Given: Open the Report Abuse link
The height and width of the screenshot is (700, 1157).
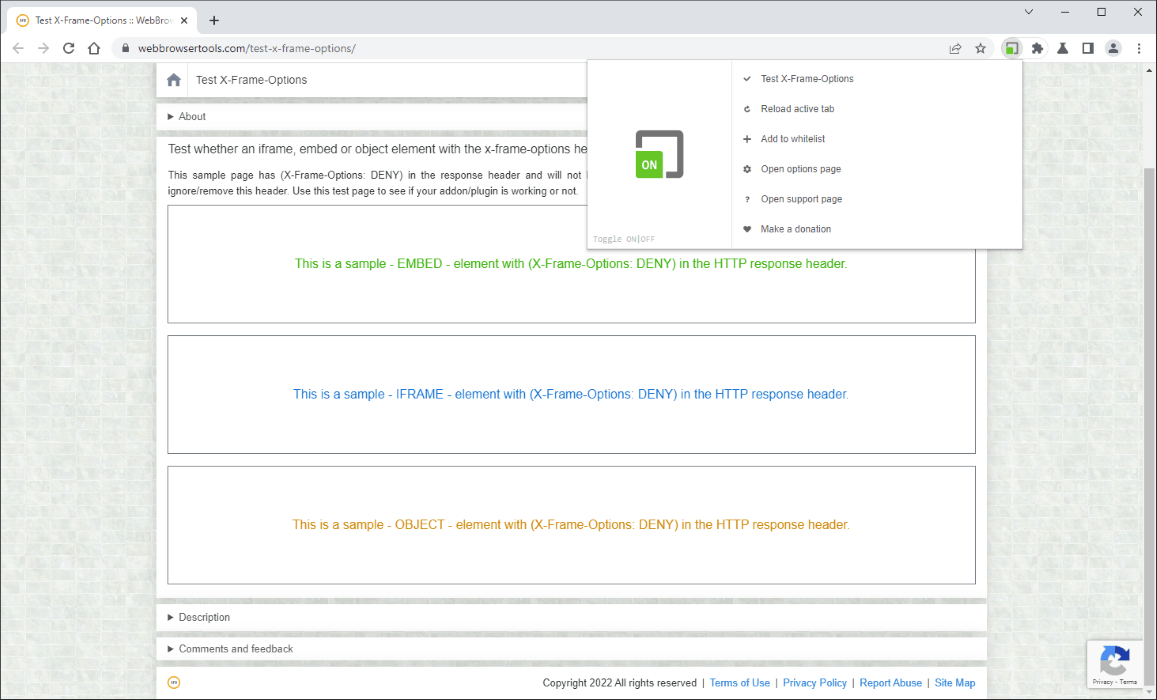Looking at the screenshot, I should [x=891, y=683].
